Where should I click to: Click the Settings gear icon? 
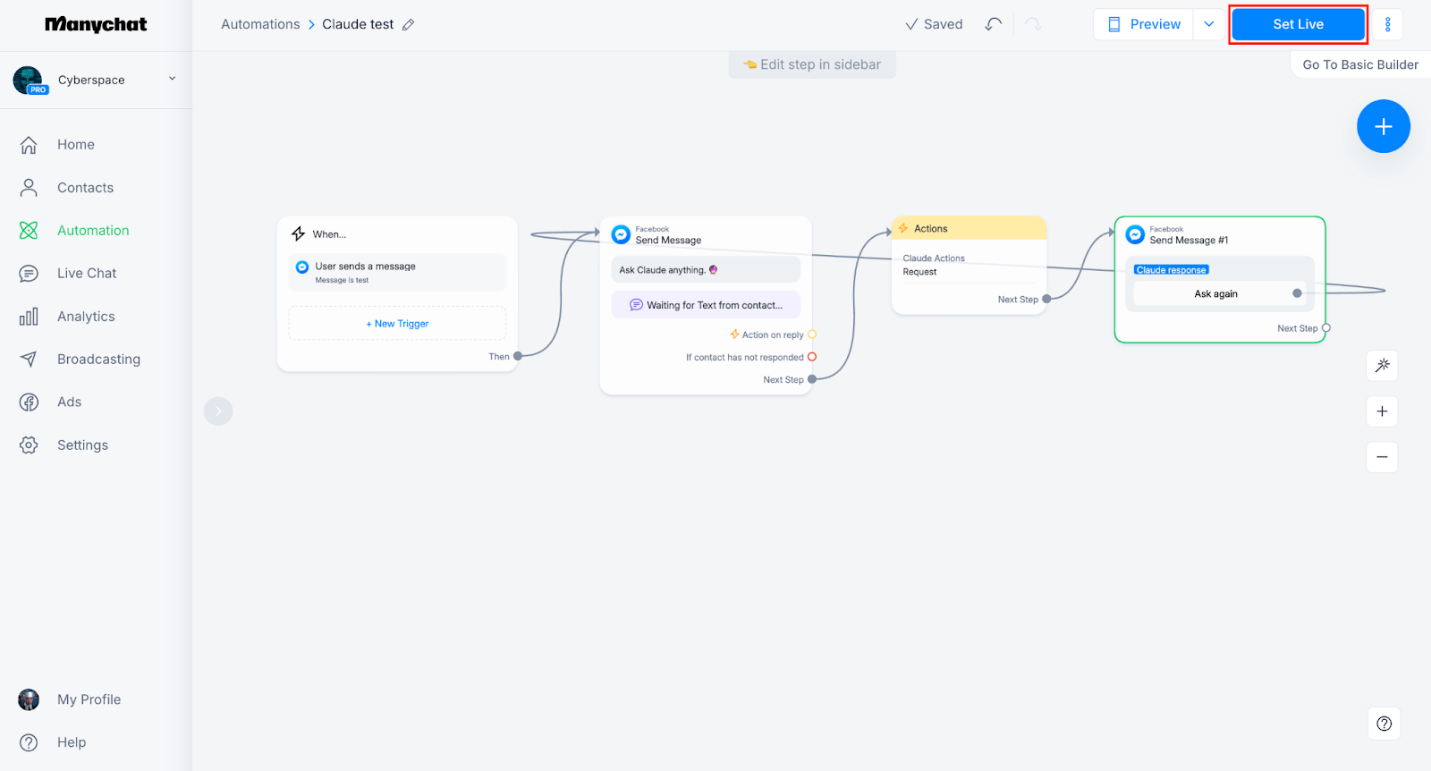[x=29, y=445]
